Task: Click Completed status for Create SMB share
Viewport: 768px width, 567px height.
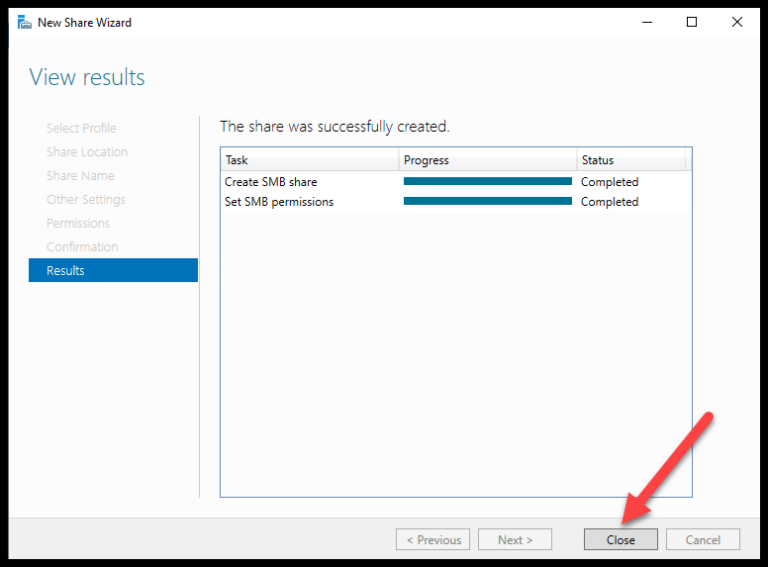Action: click(609, 182)
